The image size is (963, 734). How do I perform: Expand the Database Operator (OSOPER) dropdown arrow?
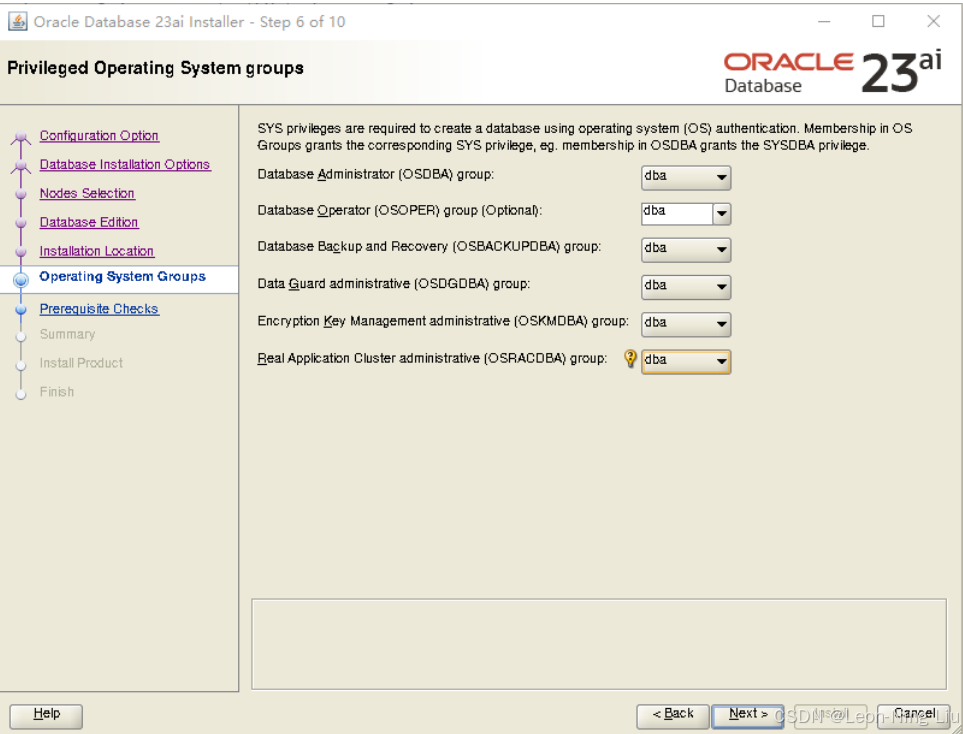722,214
